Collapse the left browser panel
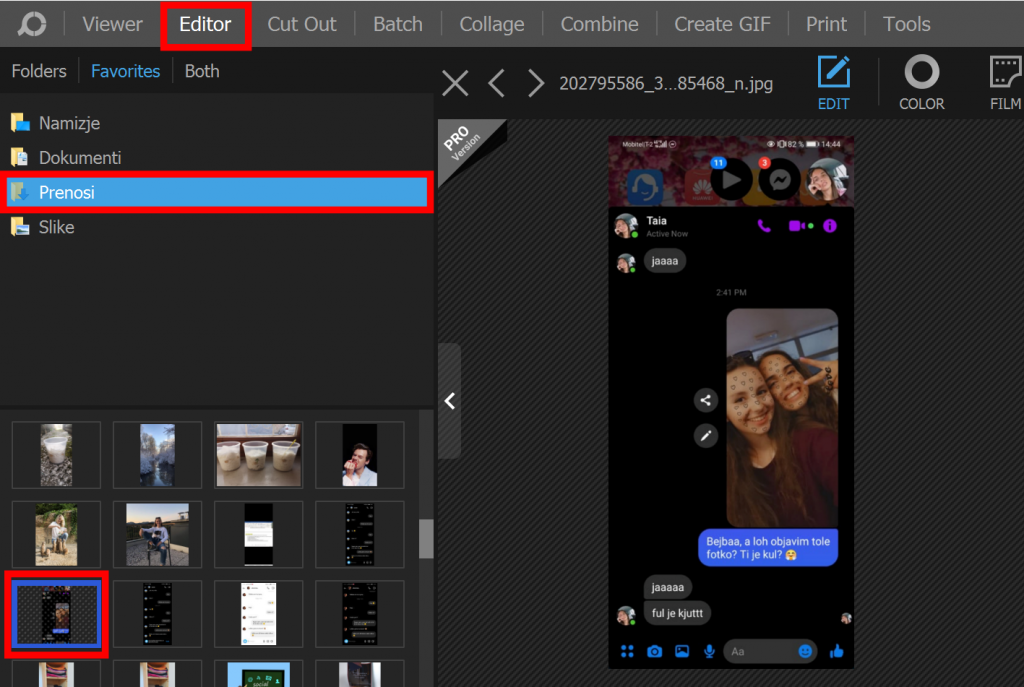 click(x=450, y=401)
